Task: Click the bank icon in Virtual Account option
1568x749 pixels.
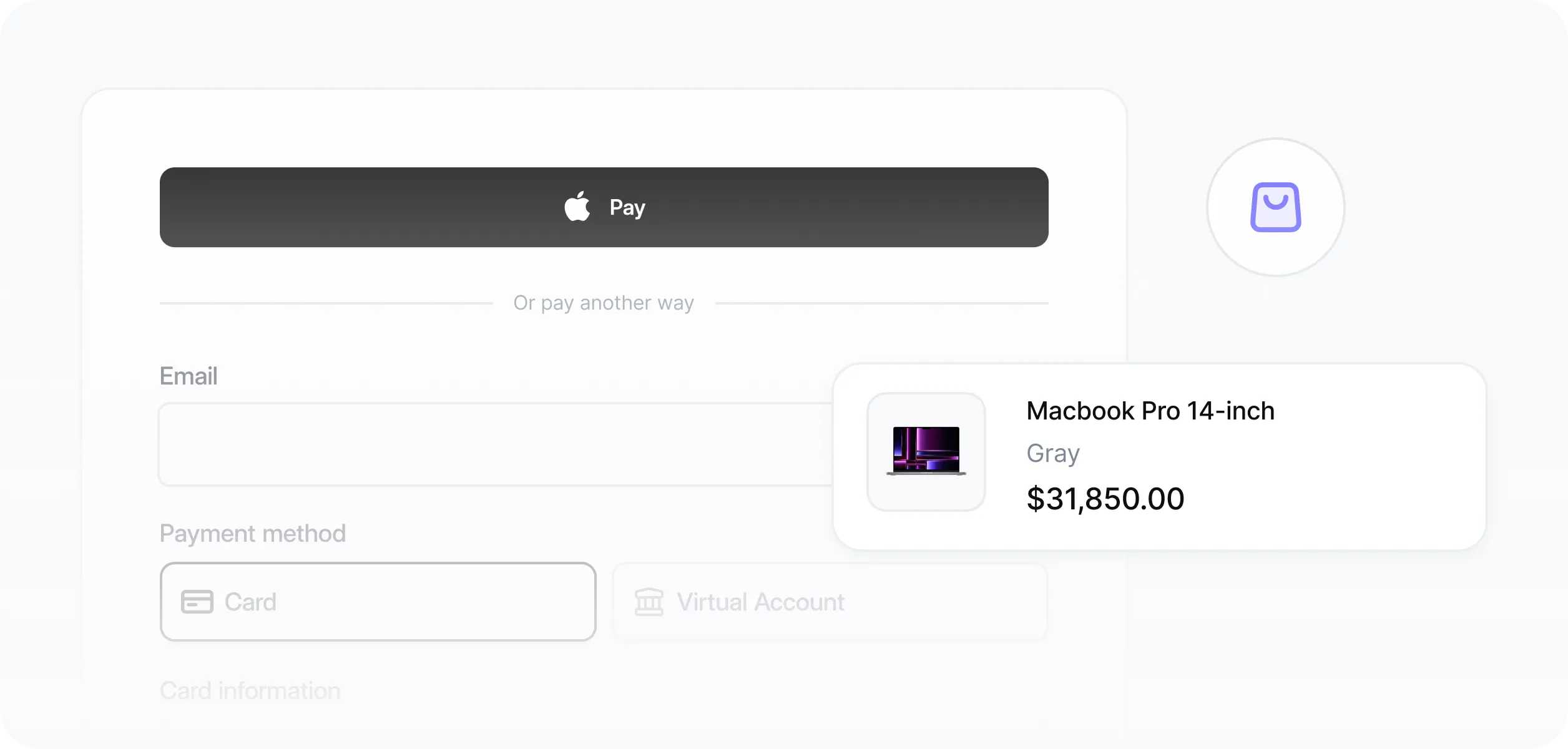Action: (x=649, y=602)
